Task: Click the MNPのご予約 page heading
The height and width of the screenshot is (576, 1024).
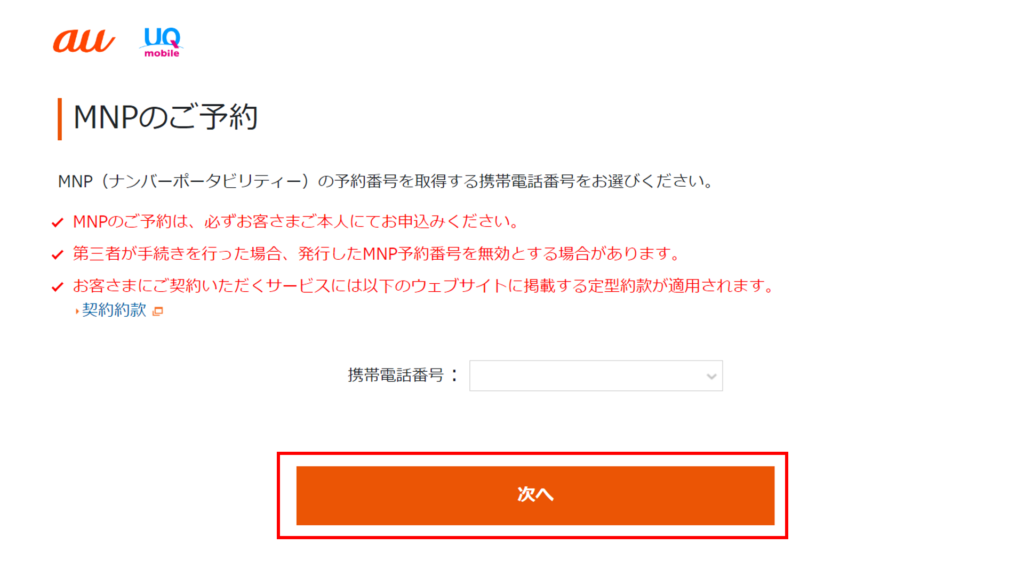Action: pyautogui.click(x=166, y=118)
